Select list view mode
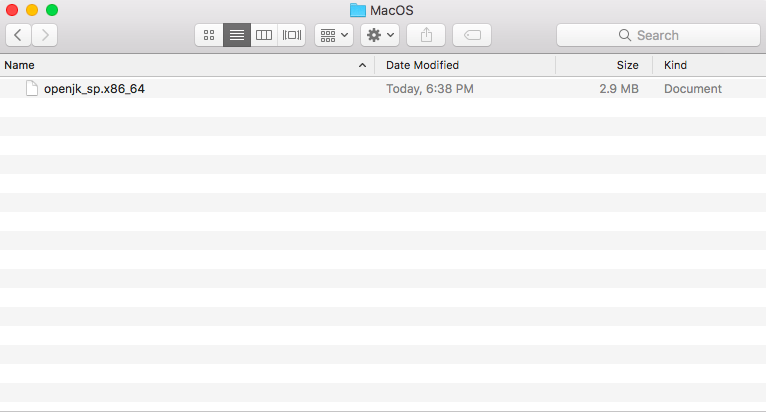Image resolution: width=766 pixels, height=412 pixels. 237,35
